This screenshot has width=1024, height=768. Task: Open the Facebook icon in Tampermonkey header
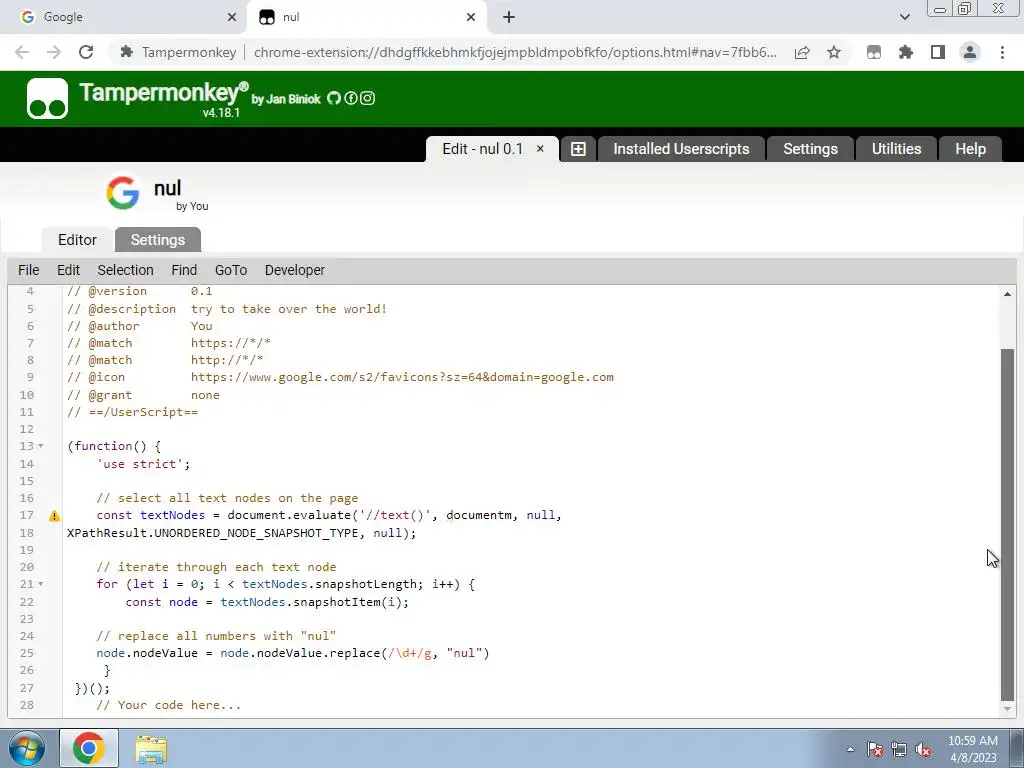pos(351,99)
